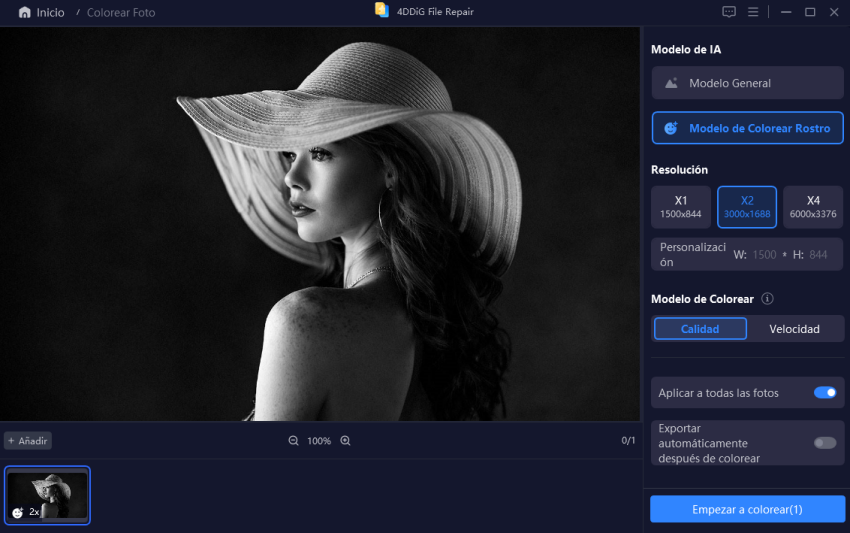Screen dimensions: 850x533
Task: Click Colorear Foto breadcrumb
Action: [x=121, y=12]
